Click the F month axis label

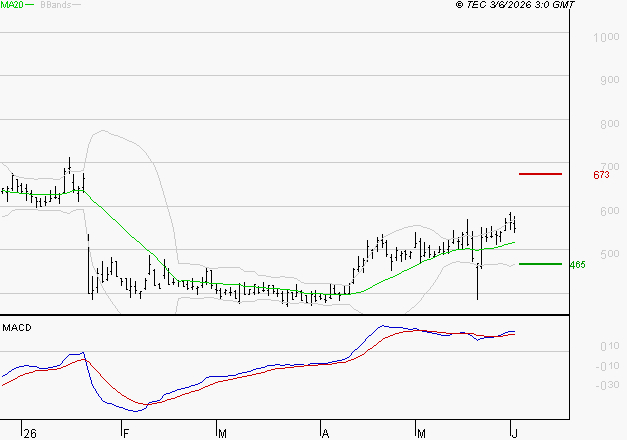click(126, 434)
